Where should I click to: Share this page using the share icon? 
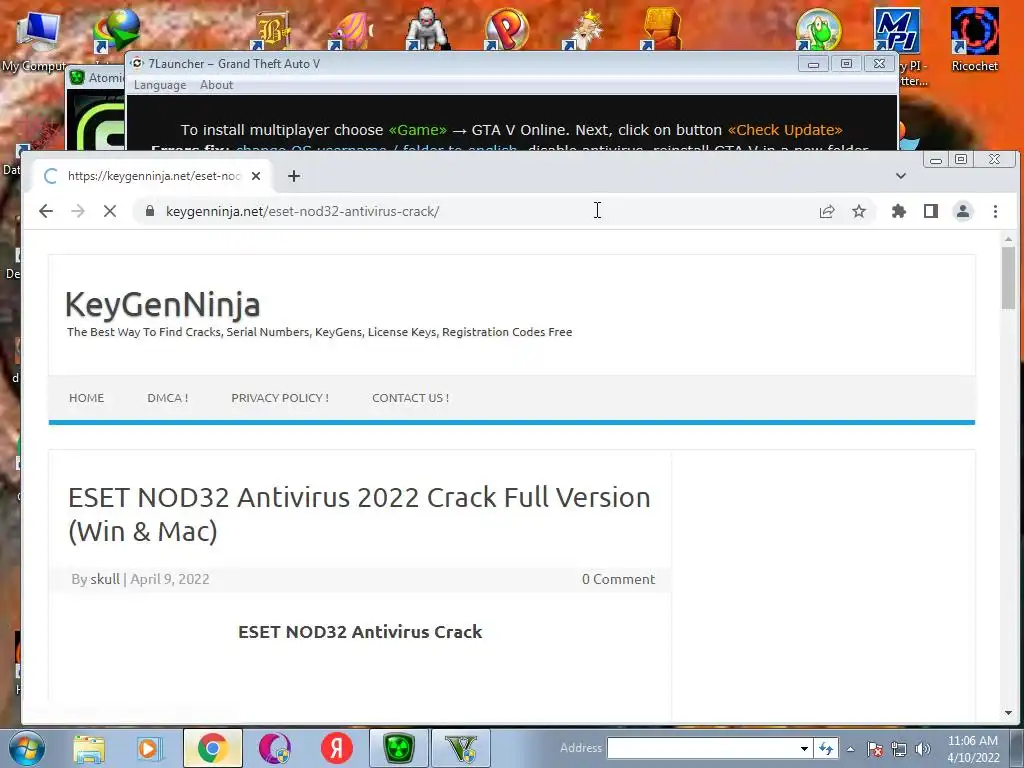click(827, 211)
